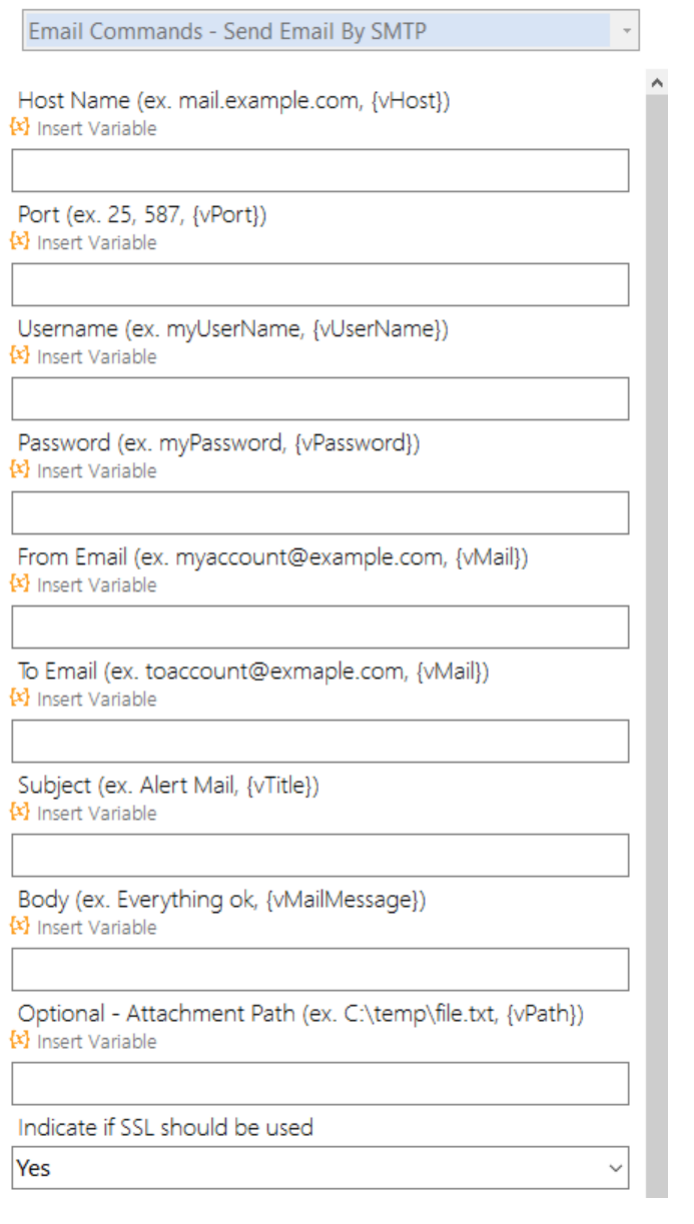Screen dimensions: 694x1224
Task: Click the variable icon under Host Name
Action: [x=20, y=127]
